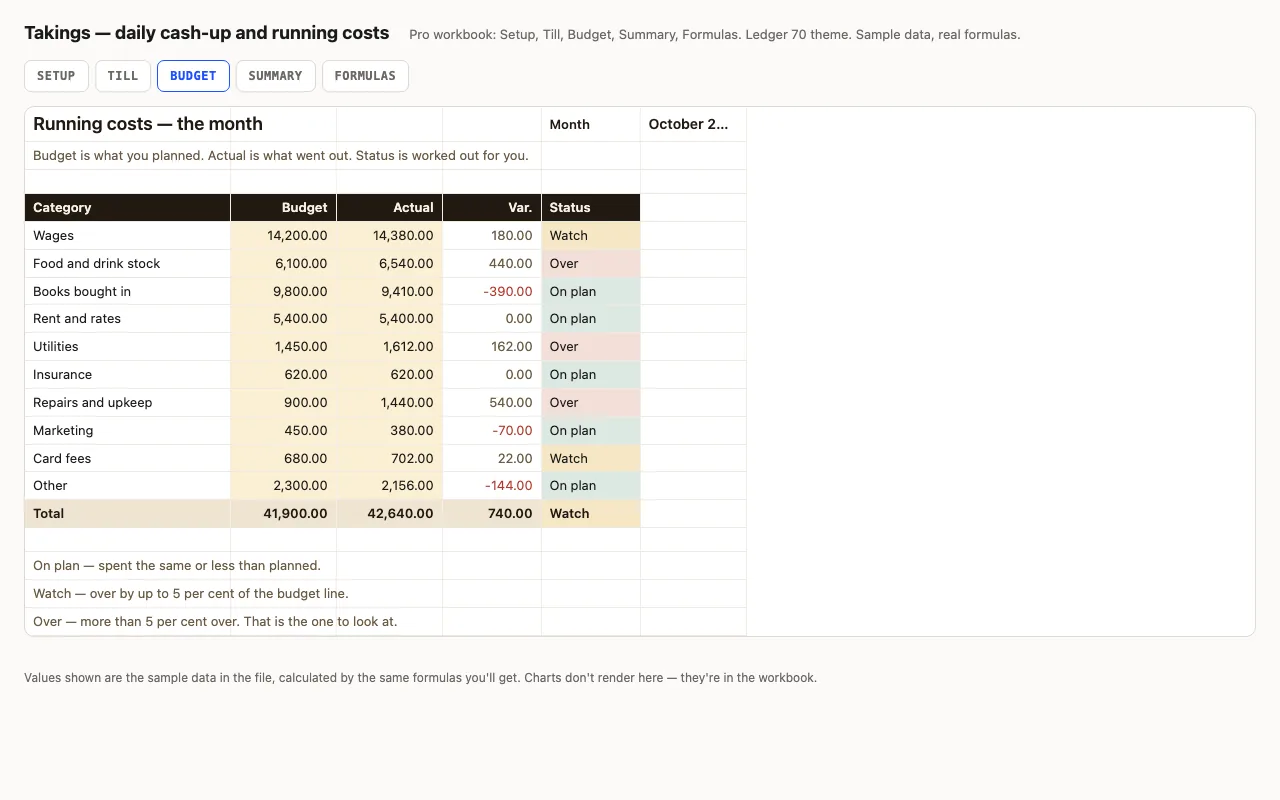Select Utilities actual value 1,612.00

pos(390,347)
